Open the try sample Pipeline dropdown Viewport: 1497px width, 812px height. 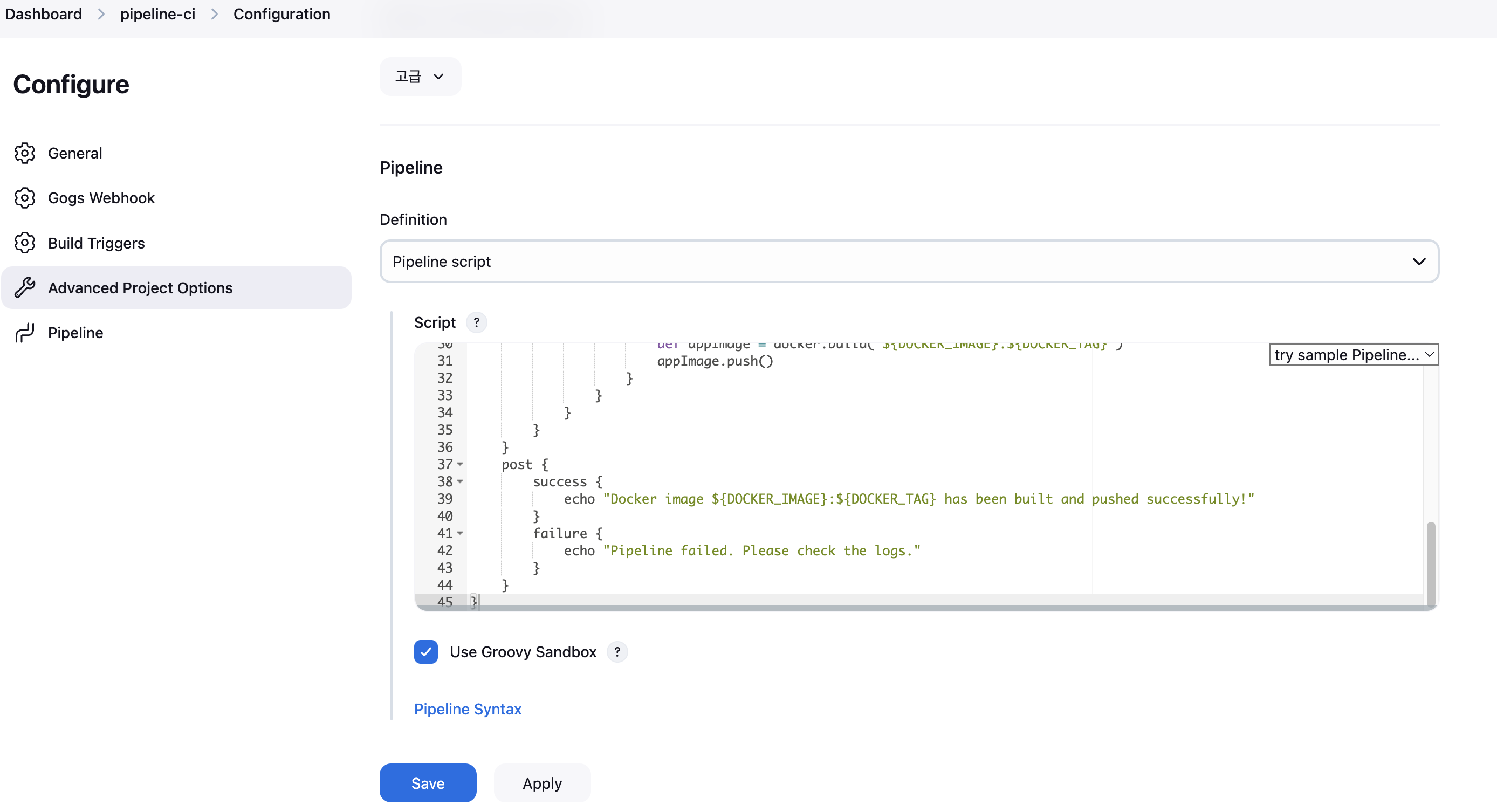tap(1353, 355)
